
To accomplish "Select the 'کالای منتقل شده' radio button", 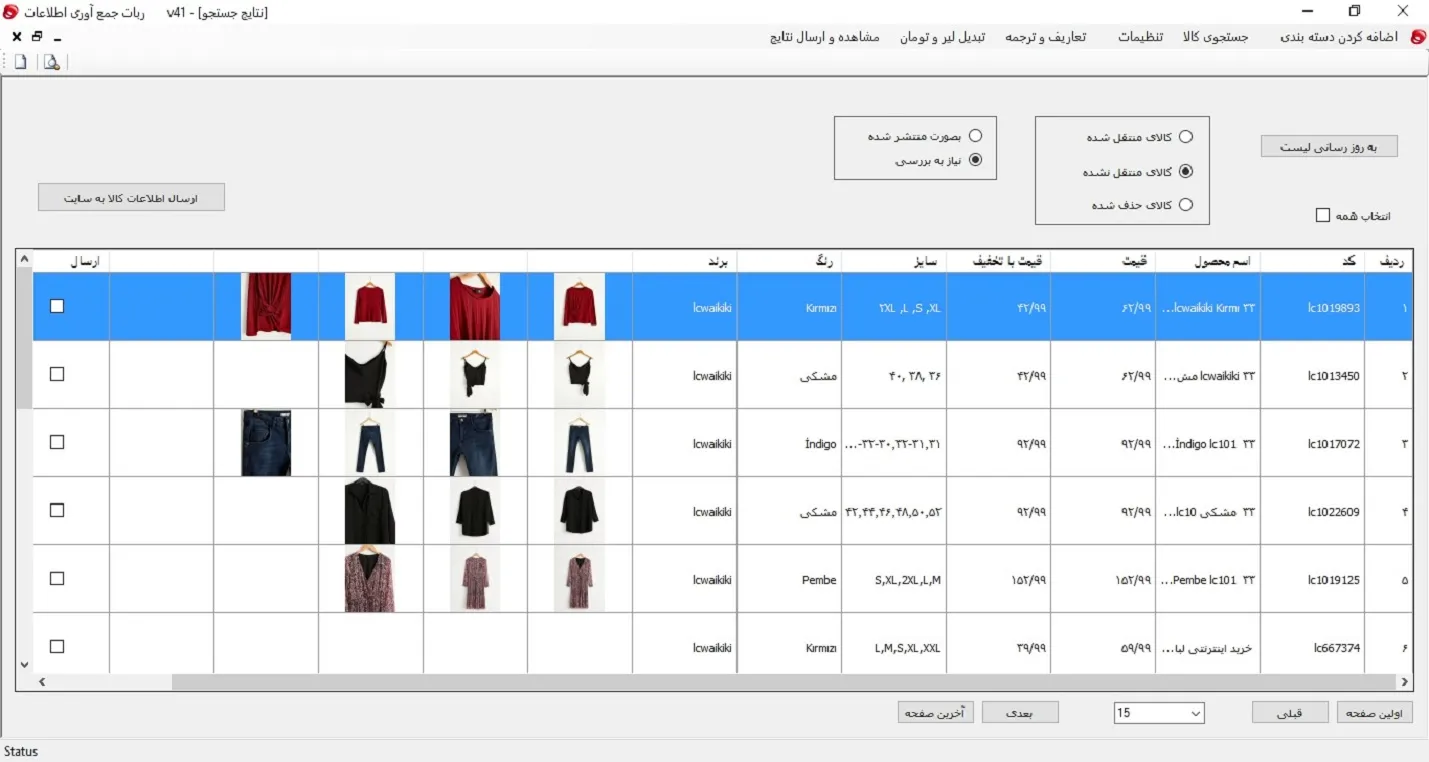I will point(1186,137).
